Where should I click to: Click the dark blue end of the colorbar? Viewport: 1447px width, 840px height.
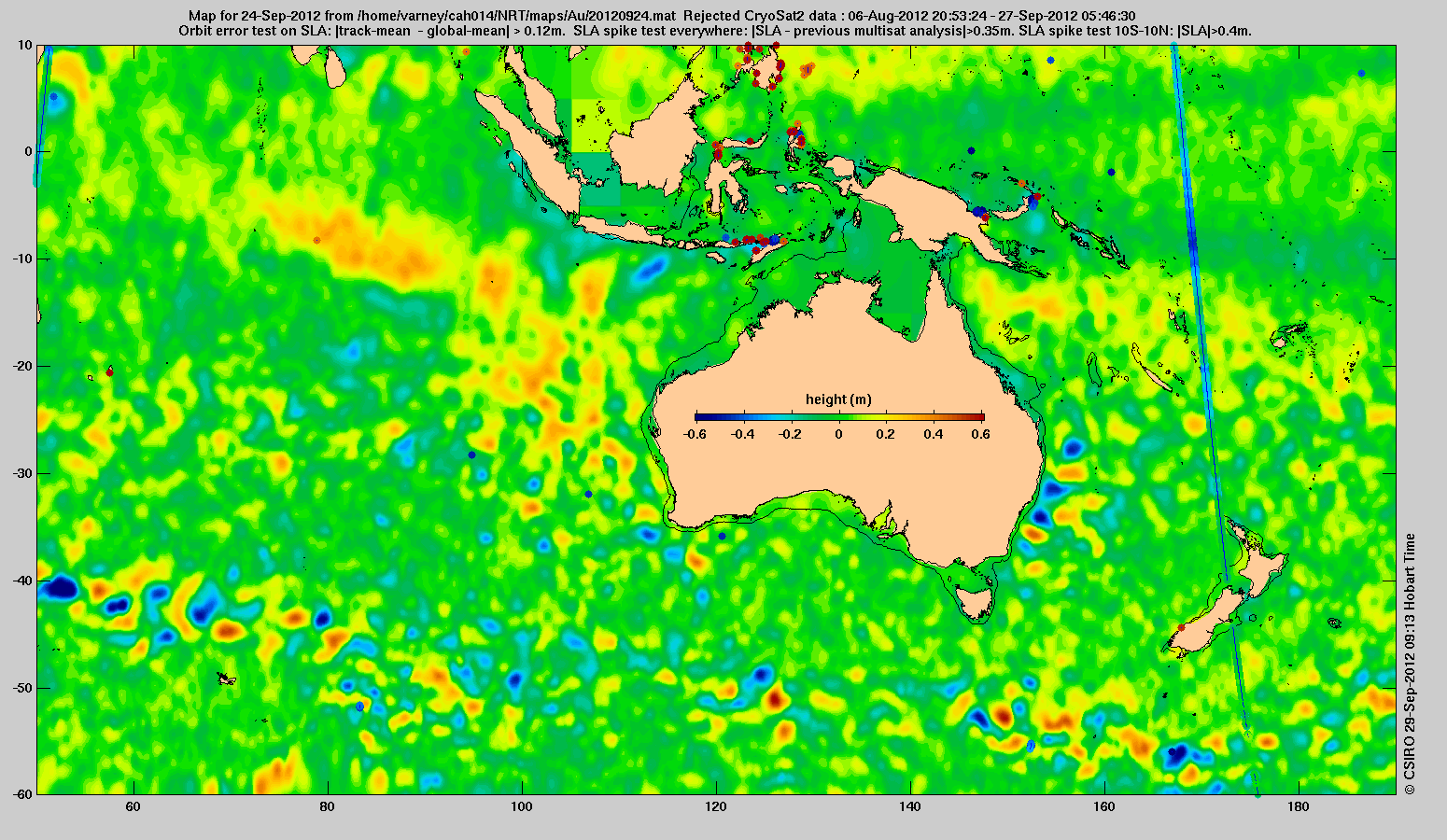[700, 416]
